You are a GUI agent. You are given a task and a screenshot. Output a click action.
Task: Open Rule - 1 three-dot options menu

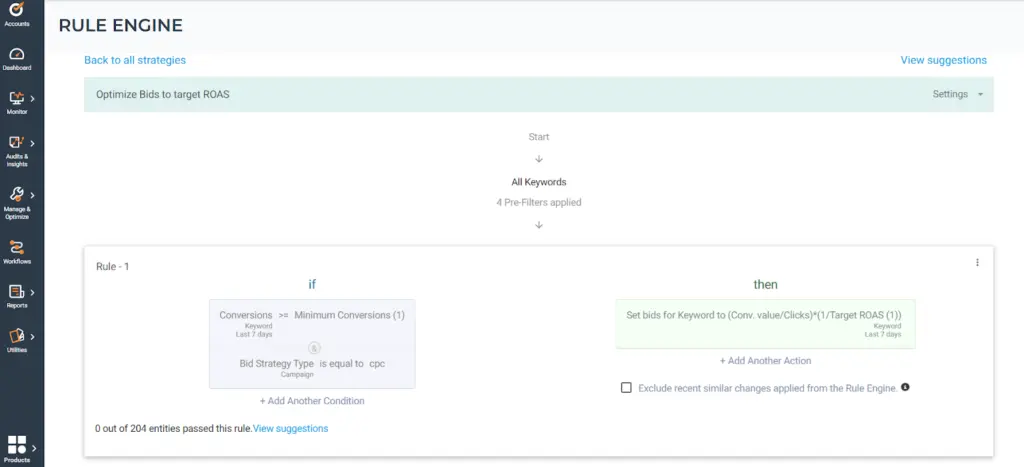(x=977, y=263)
